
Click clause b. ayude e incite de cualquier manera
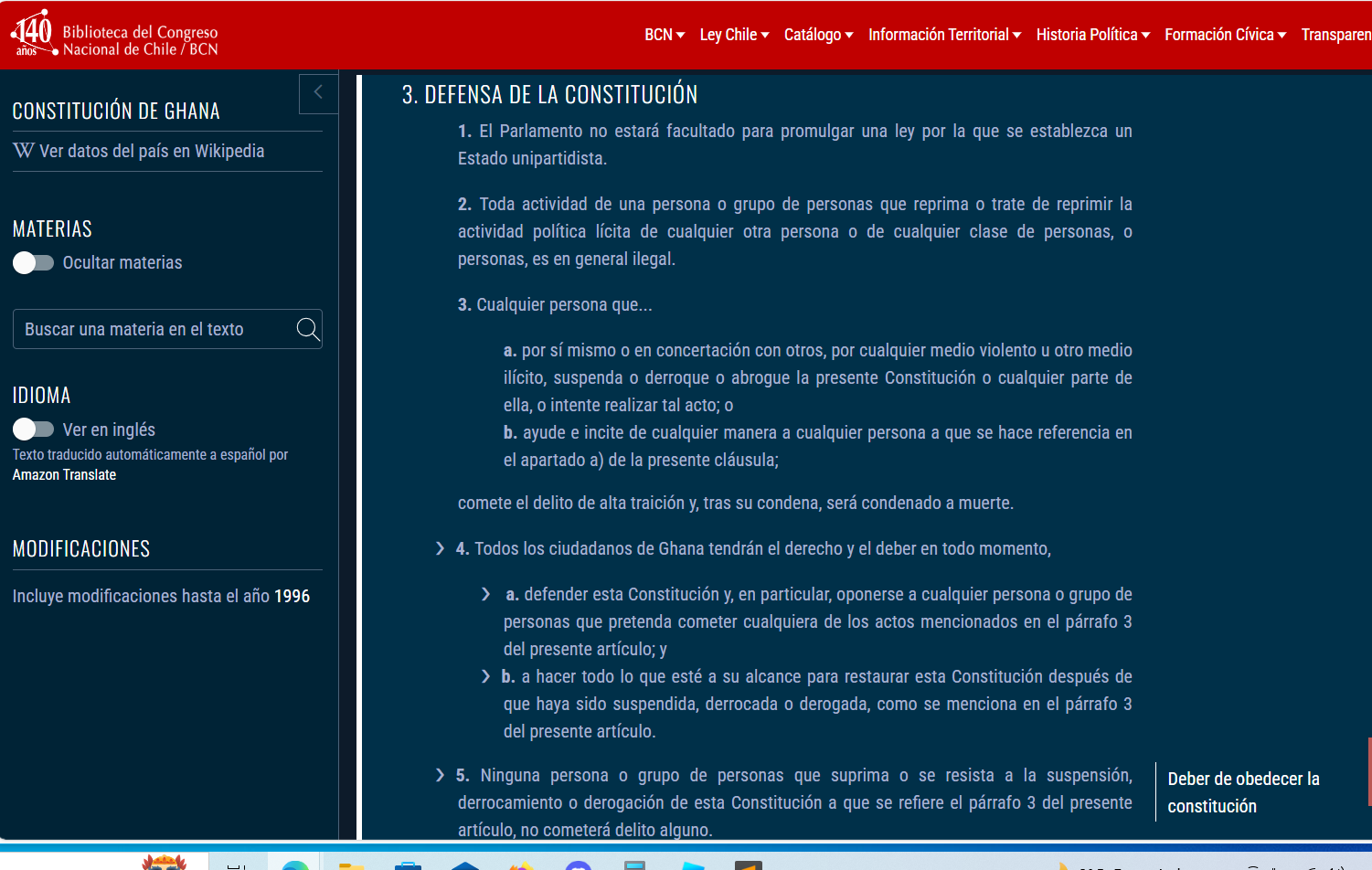point(818,446)
